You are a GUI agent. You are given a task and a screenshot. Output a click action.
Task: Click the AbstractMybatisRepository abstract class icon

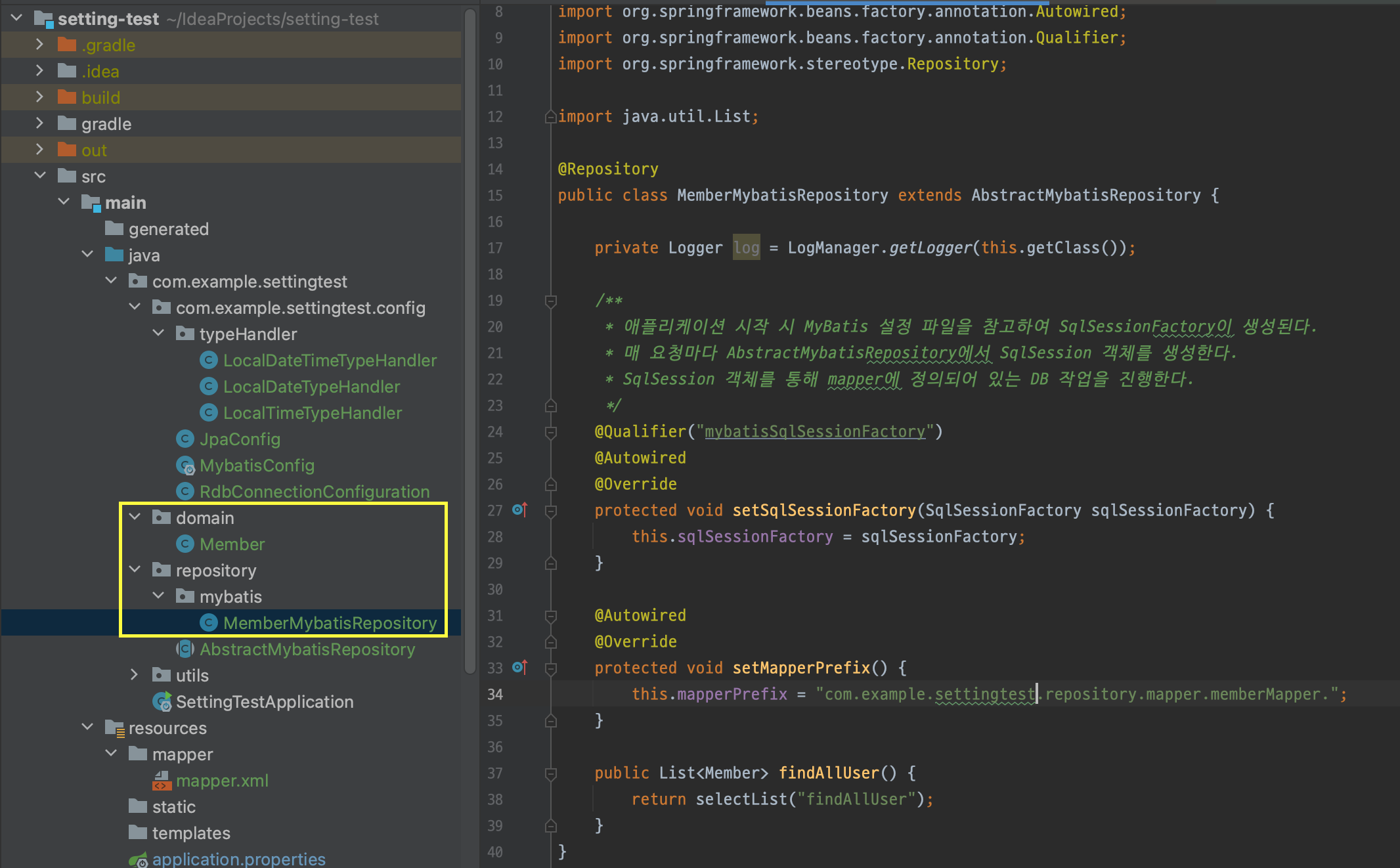[185, 649]
